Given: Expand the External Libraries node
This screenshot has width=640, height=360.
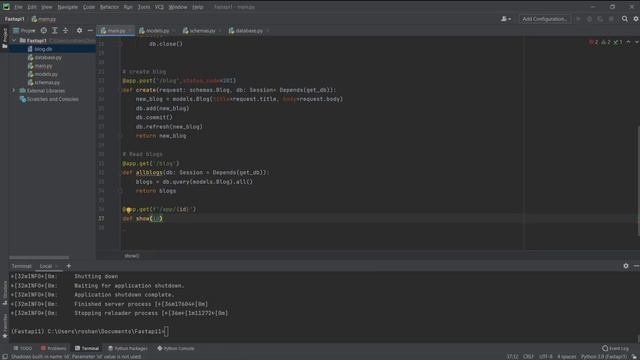Looking at the screenshot, I should [x=14, y=91].
